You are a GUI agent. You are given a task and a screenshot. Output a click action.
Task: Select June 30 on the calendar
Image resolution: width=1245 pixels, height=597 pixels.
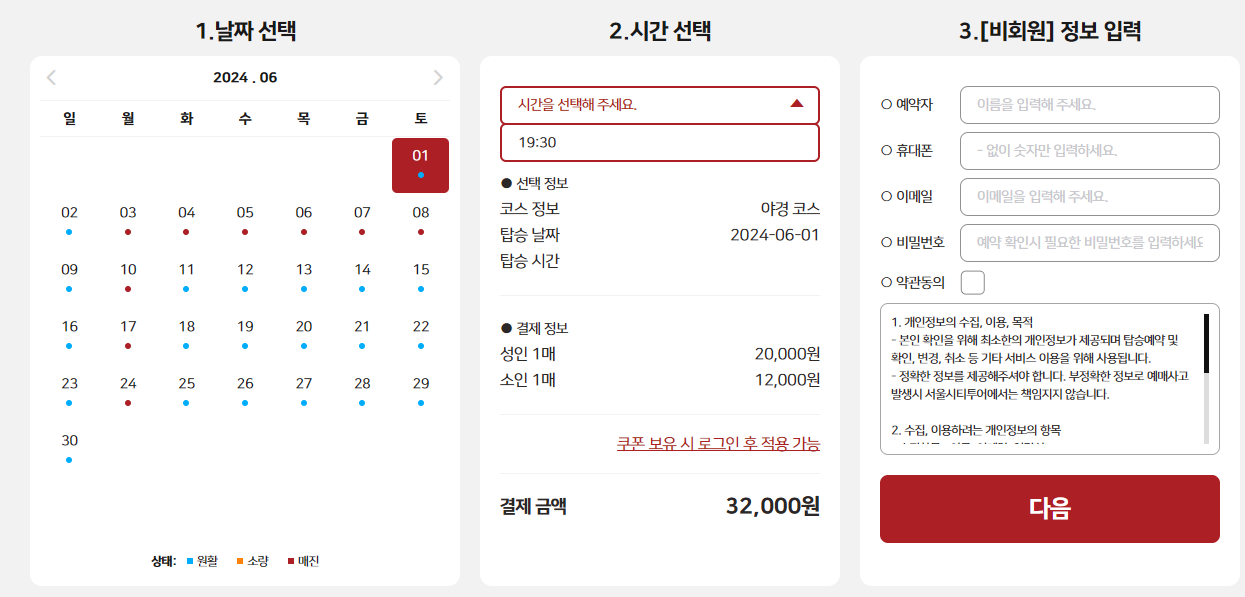point(68,438)
